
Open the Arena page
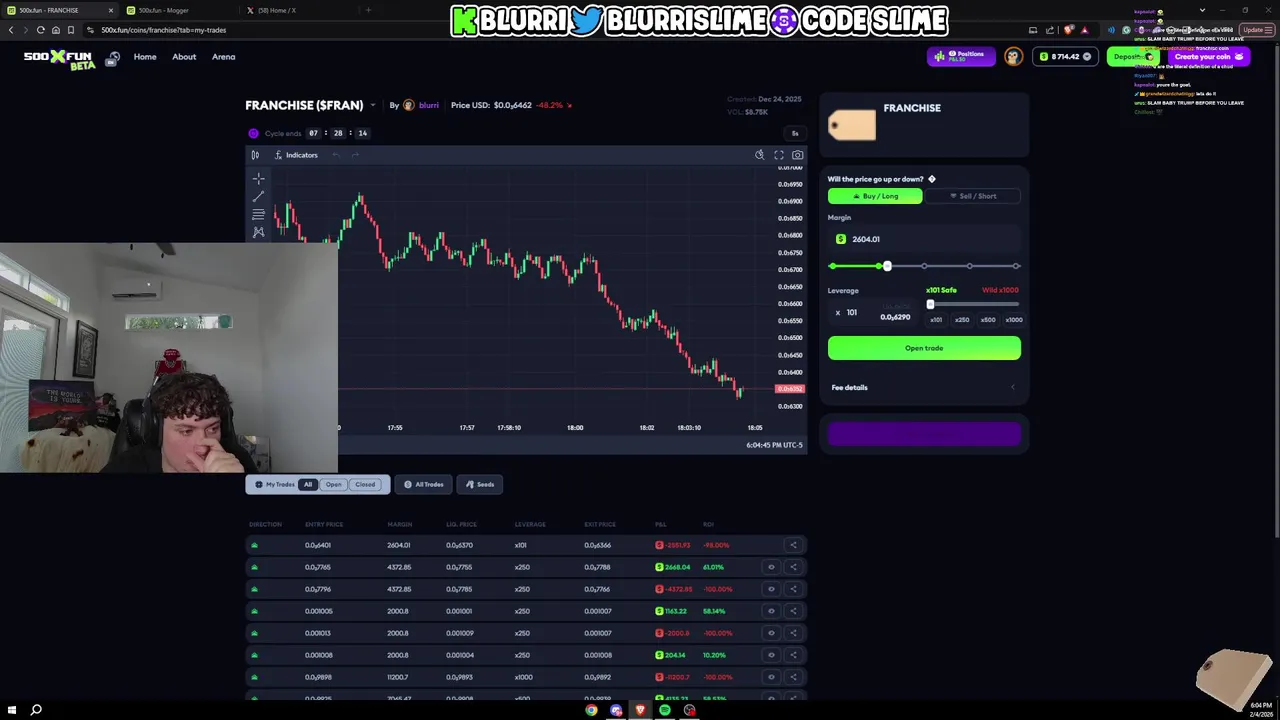(224, 57)
